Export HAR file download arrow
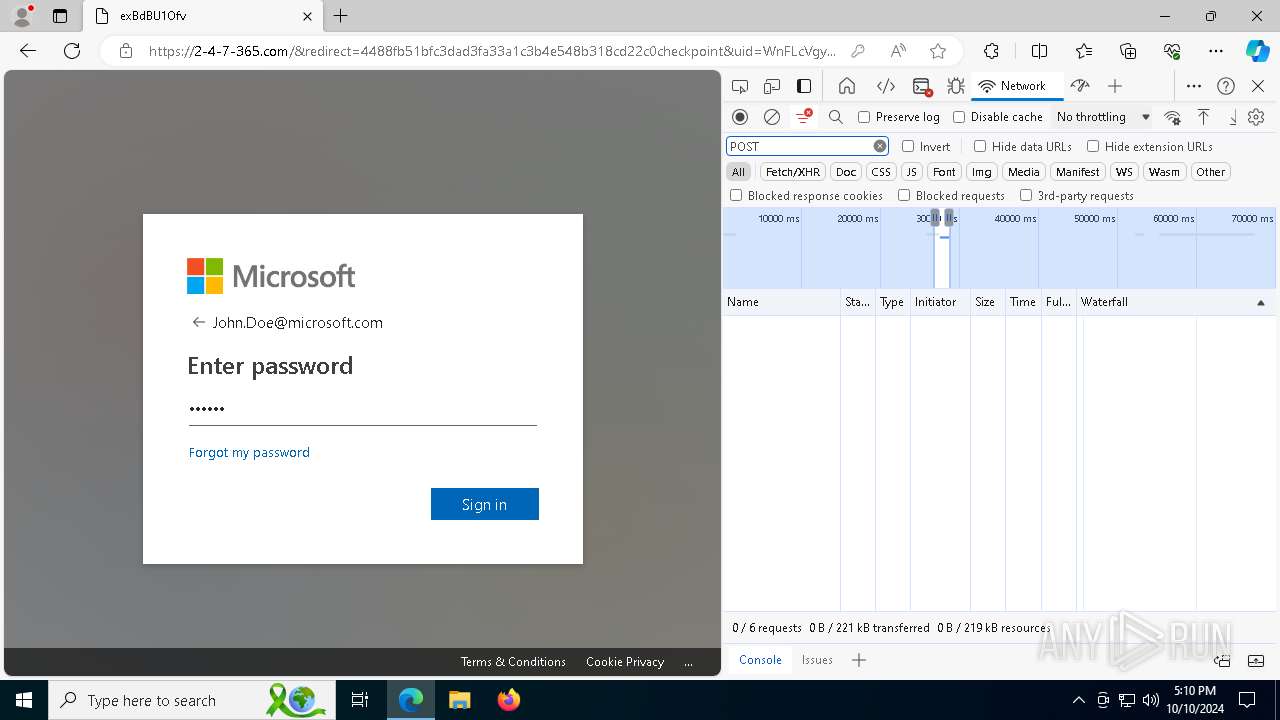The image size is (1280, 720). pos(1233,117)
